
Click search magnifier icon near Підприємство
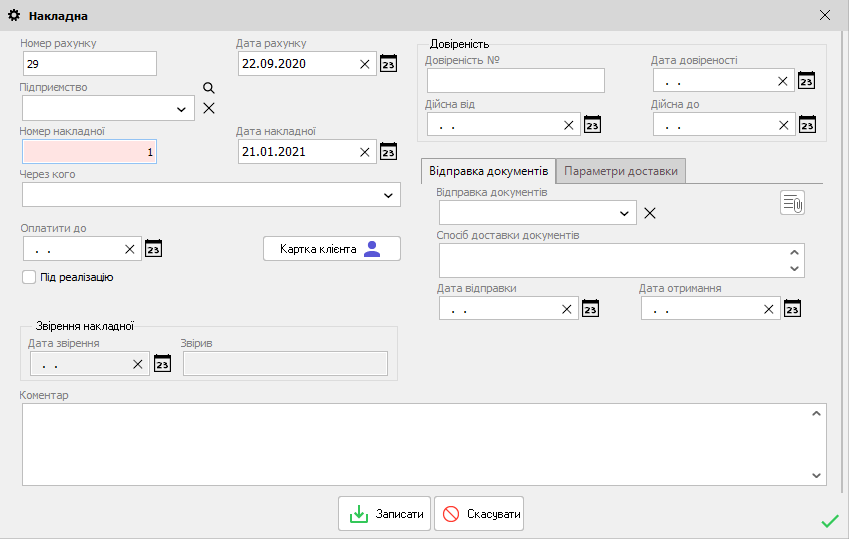(209, 88)
